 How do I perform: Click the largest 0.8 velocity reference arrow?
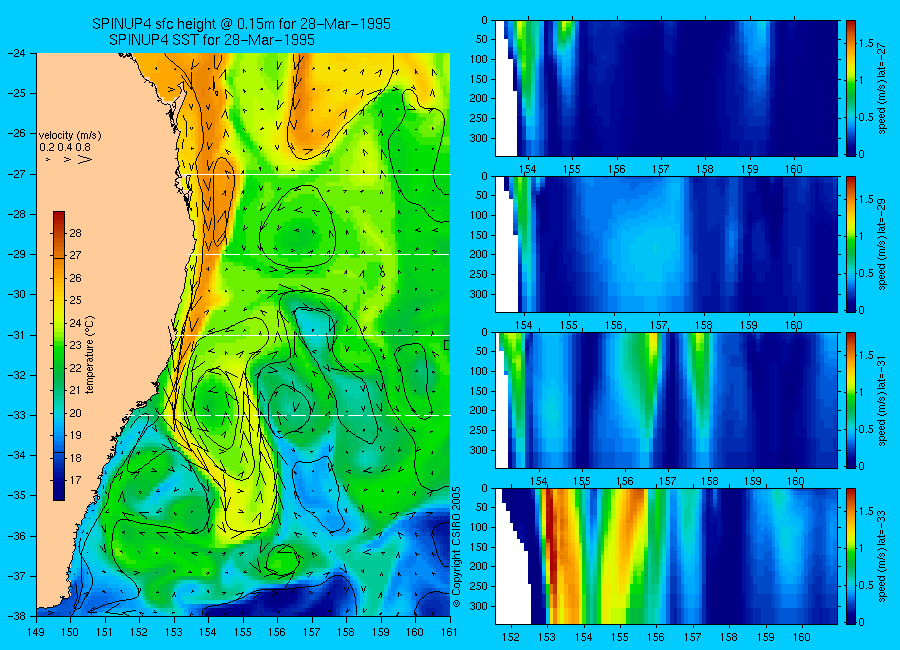[85, 159]
